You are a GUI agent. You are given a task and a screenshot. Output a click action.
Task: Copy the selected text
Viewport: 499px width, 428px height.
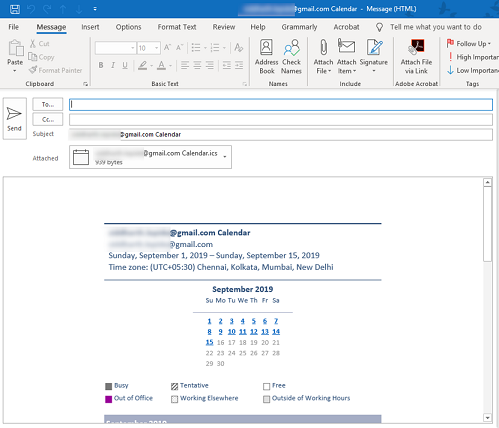41,57
